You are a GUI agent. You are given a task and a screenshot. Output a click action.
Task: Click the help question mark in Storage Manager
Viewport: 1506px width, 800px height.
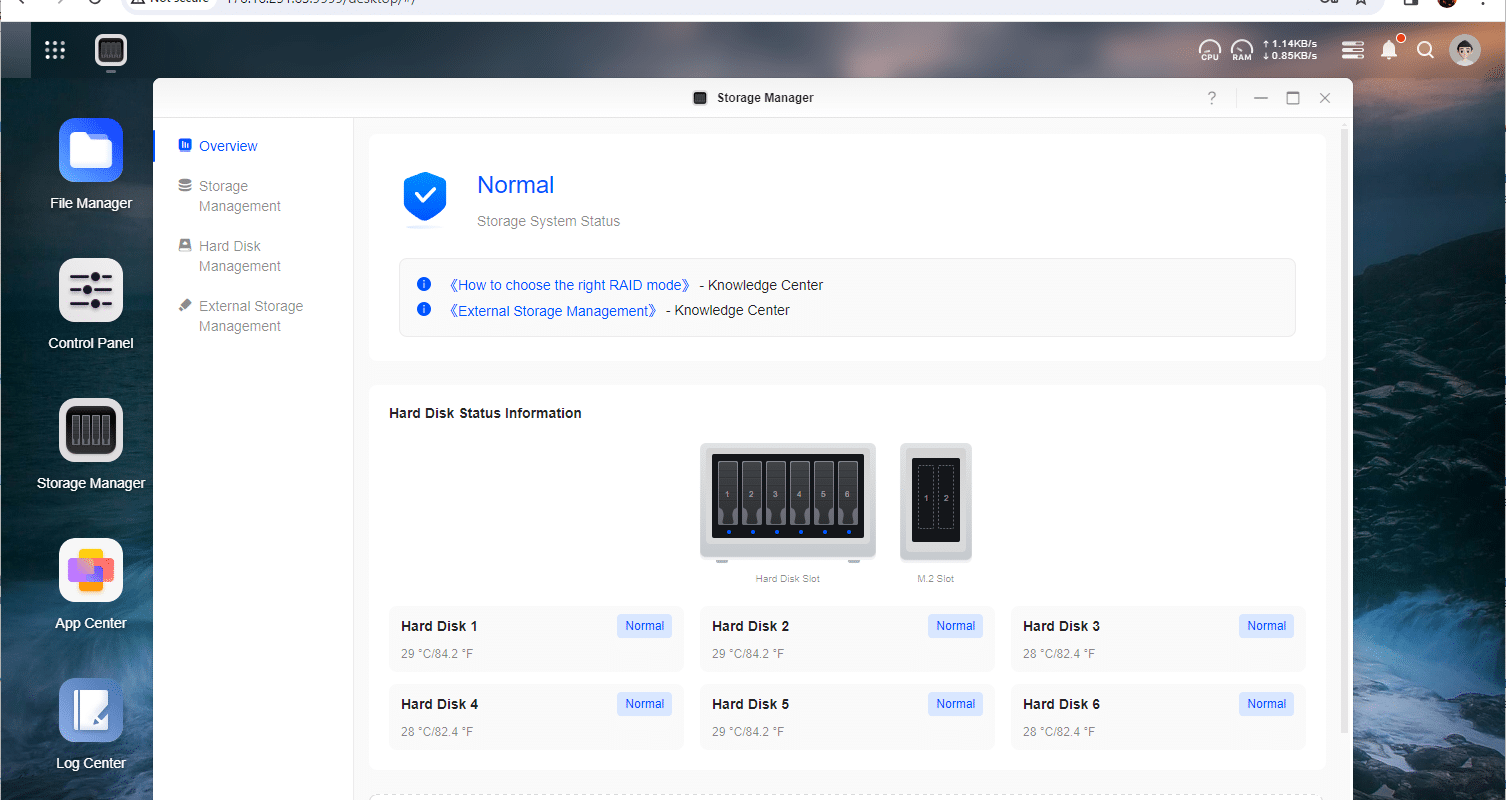[x=1212, y=98]
